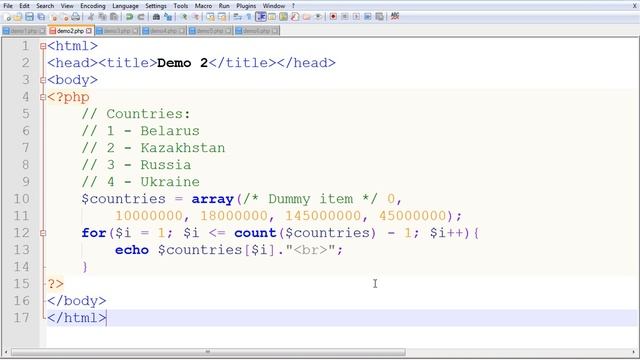Click the '</body>' tag on line 16

[77, 301]
